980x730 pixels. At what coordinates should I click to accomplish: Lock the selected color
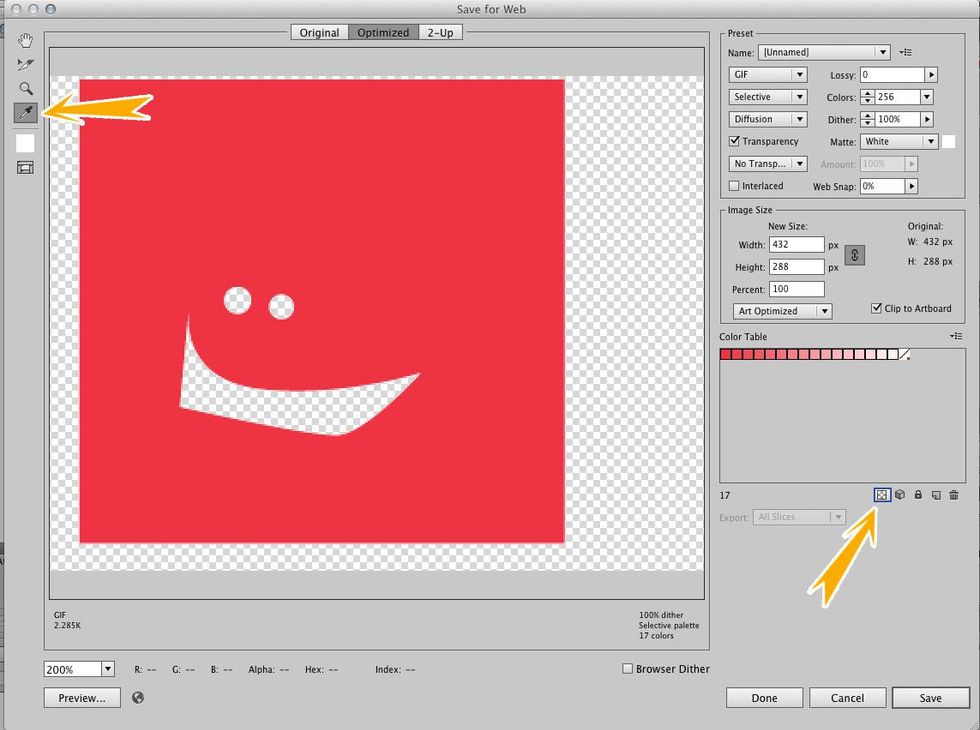917,495
